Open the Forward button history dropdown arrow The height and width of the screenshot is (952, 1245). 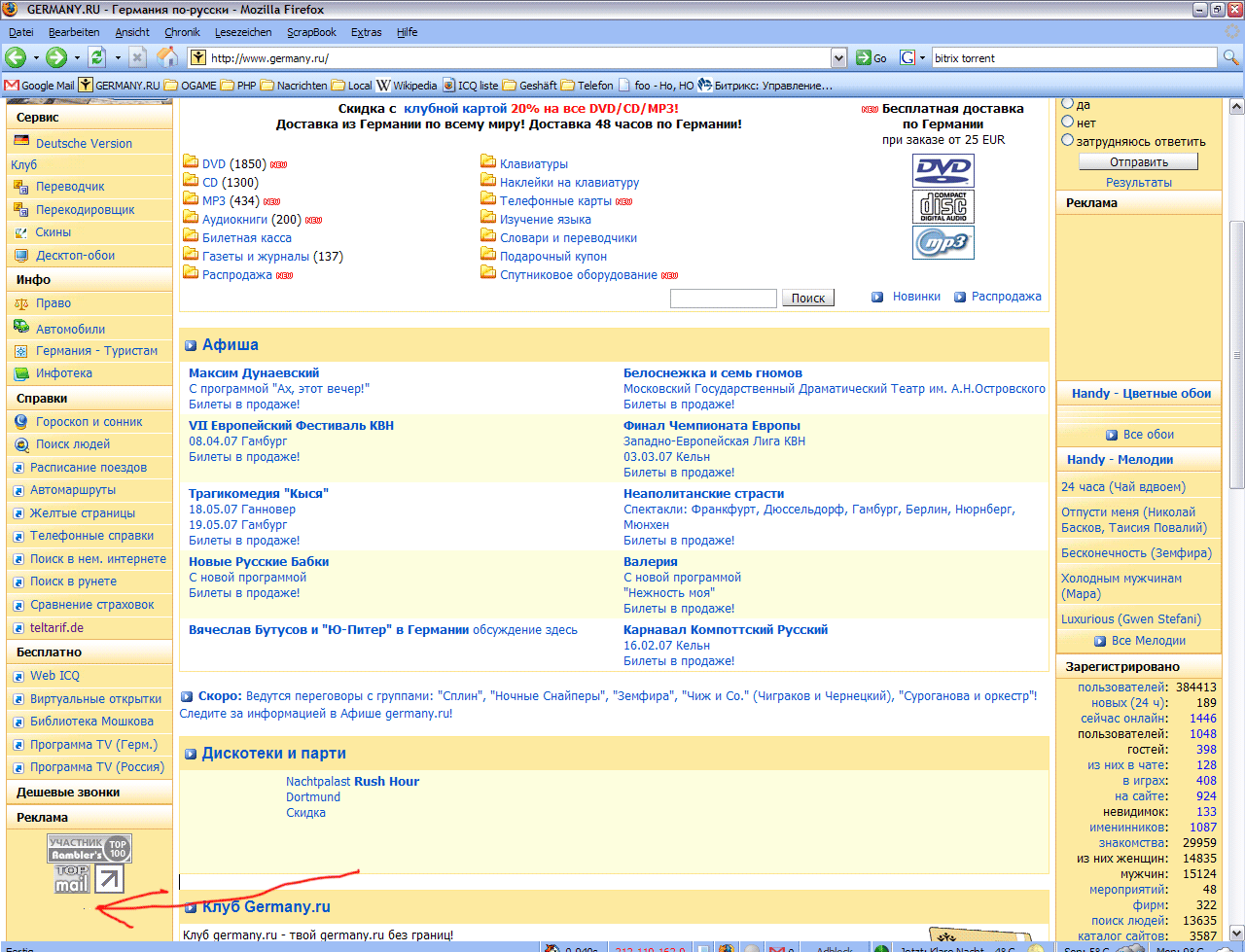(x=77, y=57)
